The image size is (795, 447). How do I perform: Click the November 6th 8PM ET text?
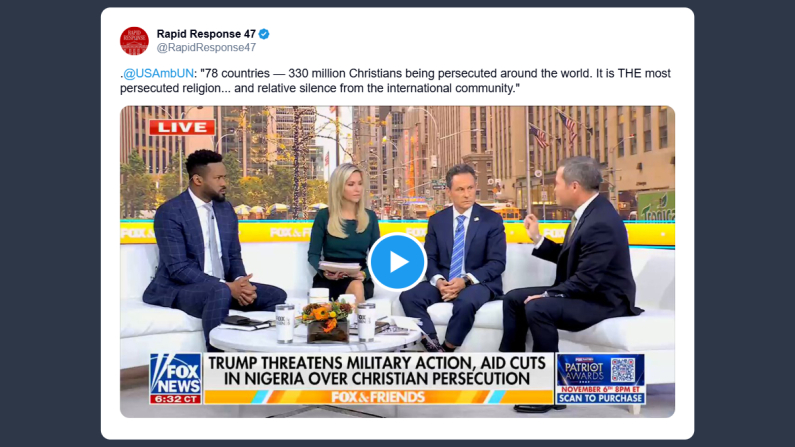(600, 389)
